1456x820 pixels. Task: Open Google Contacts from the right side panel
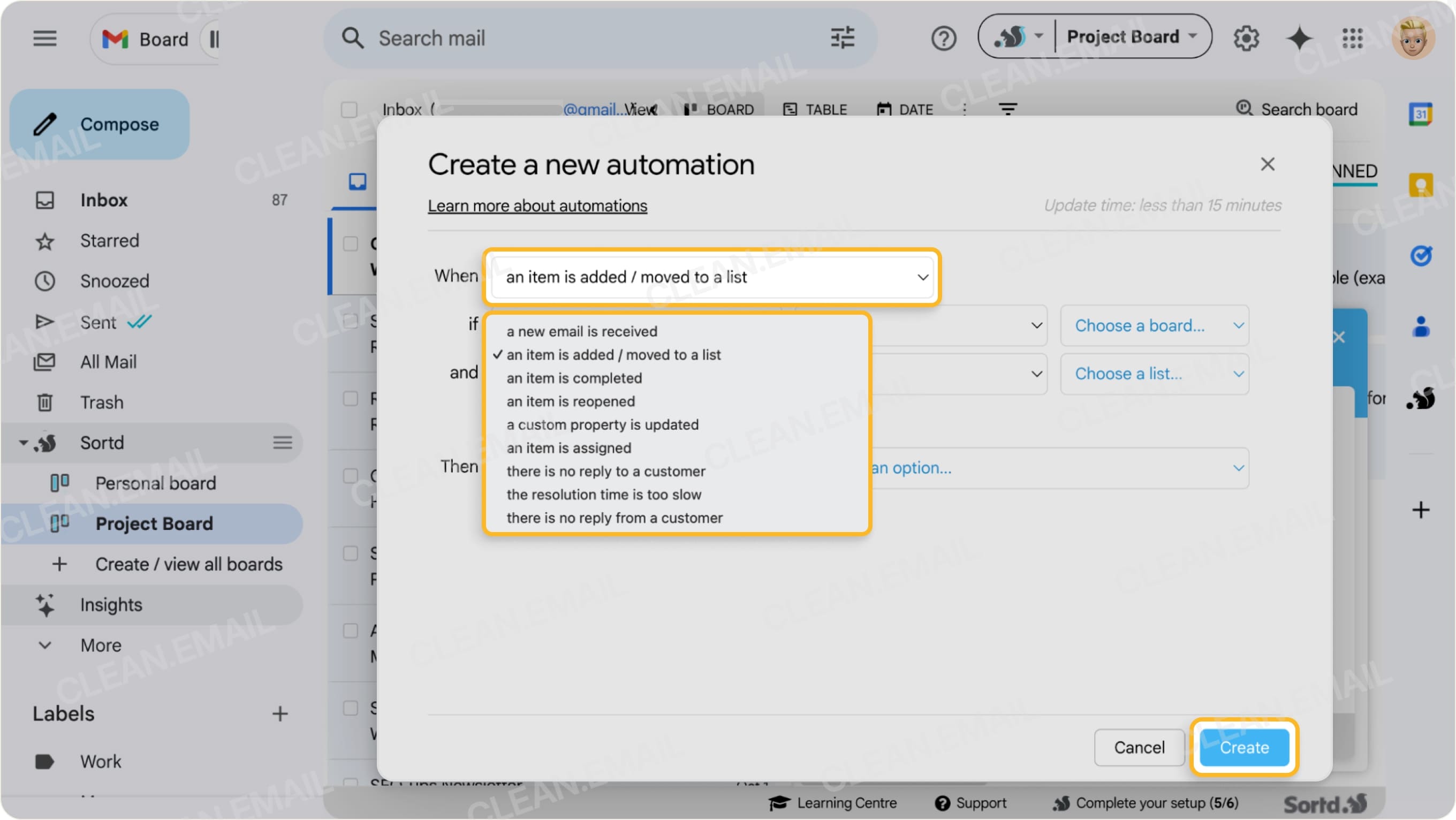[x=1423, y=325]
